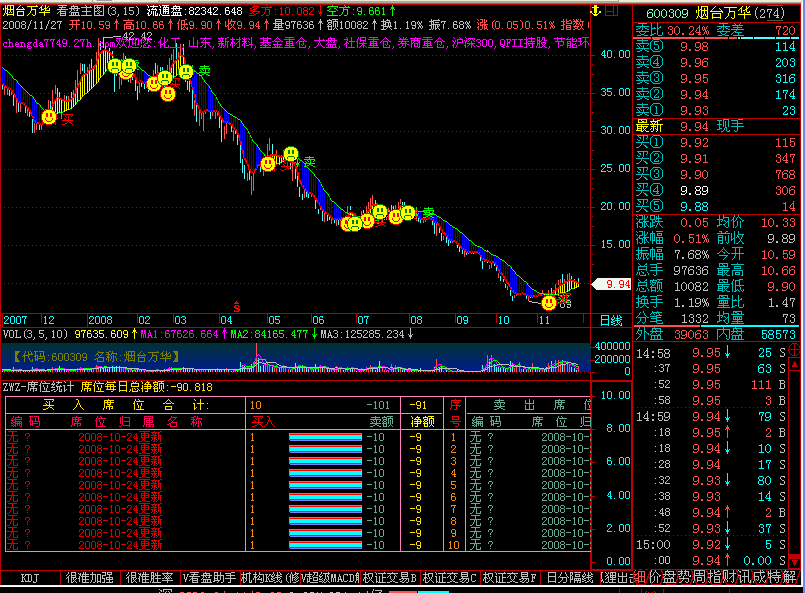
Task: Click the 买① bid price 9.92 row
Action: click(716, 143)
